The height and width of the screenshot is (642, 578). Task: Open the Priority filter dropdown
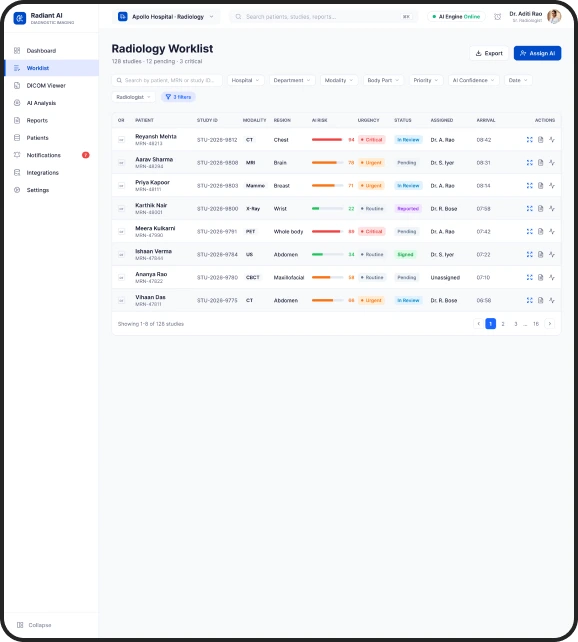[x=426, y=80]
